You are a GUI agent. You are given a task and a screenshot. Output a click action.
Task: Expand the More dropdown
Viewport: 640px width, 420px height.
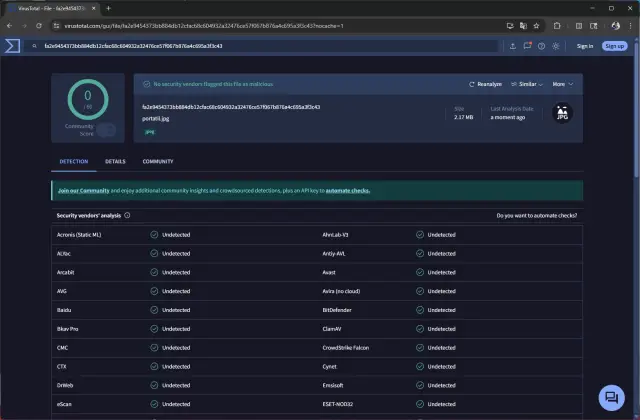coord(561,84)
